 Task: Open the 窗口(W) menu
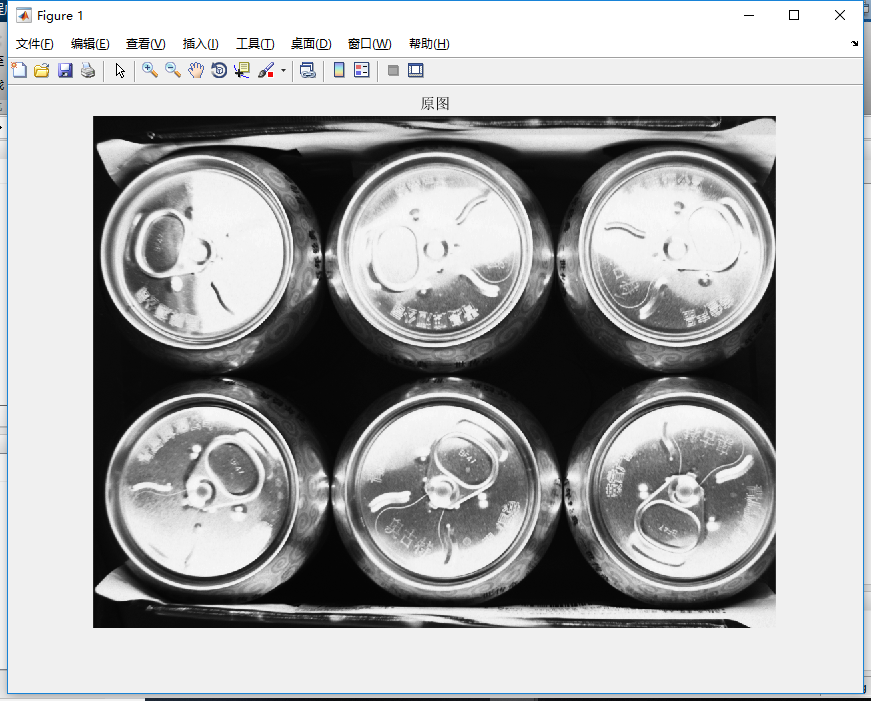(369, 44)
